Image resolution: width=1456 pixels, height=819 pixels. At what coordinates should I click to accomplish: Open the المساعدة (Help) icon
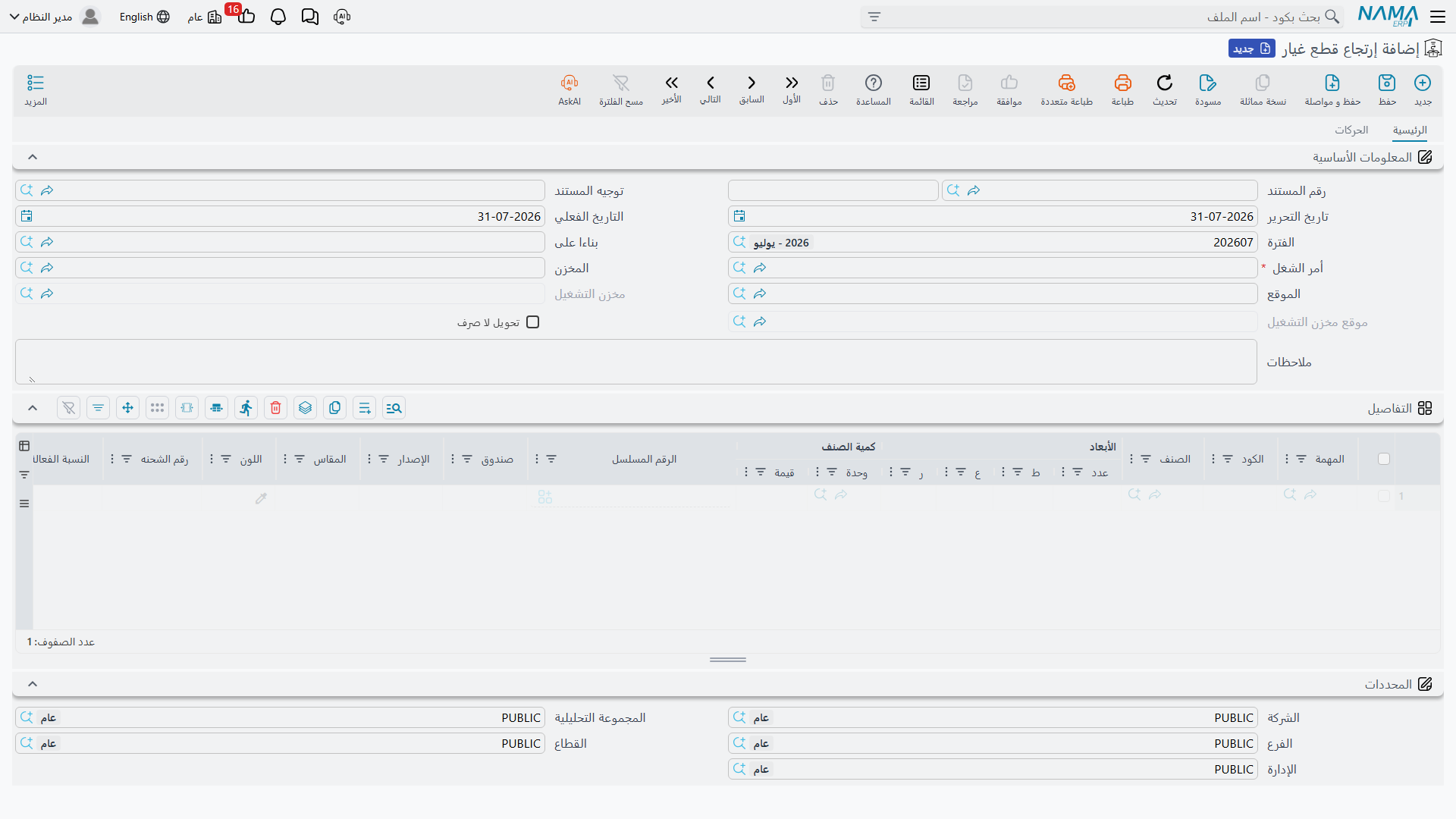(x=874, y=89)
